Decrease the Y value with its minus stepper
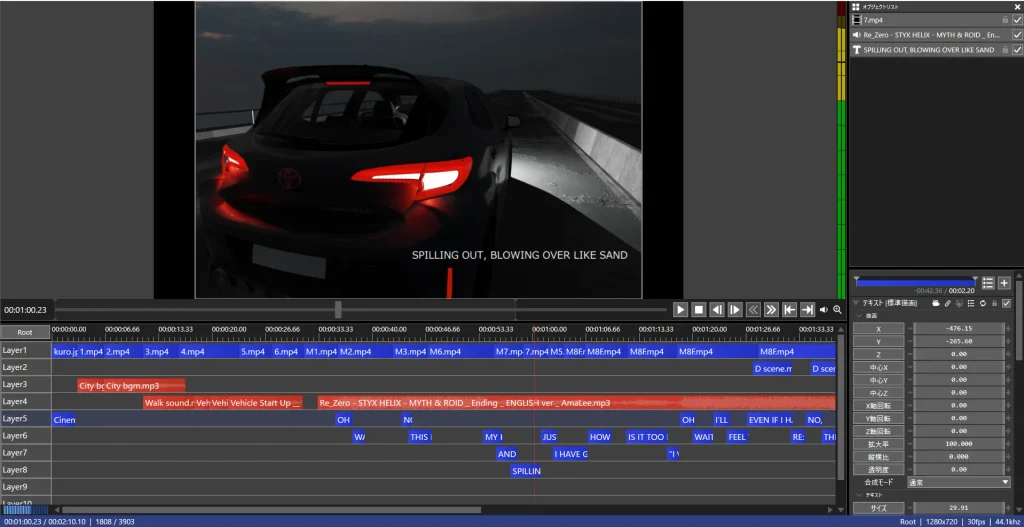Screen dimensions: 1024x527 [x=910, y=342]
